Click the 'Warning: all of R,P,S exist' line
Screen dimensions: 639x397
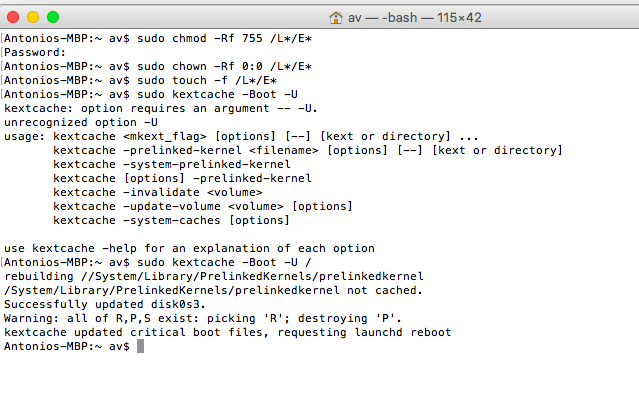click(x=203, y=318)
